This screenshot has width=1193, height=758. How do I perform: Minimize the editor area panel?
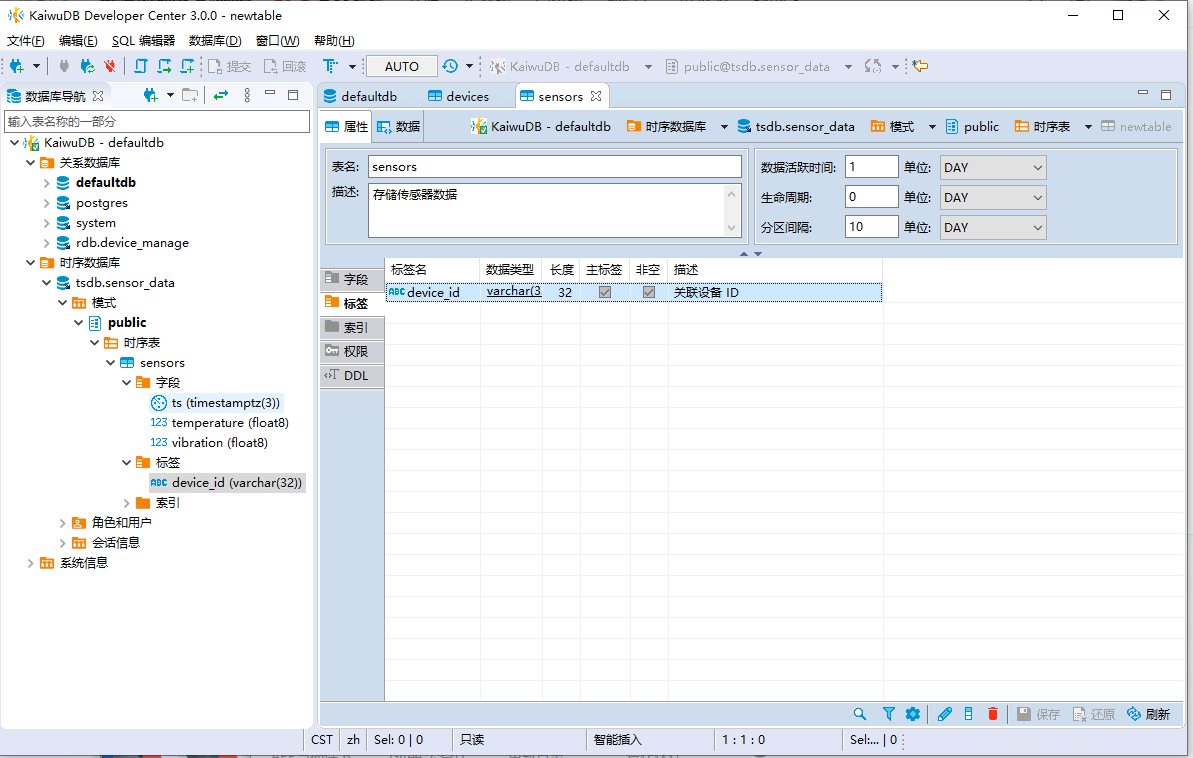pyautogui.click(x=1143, y=93)
